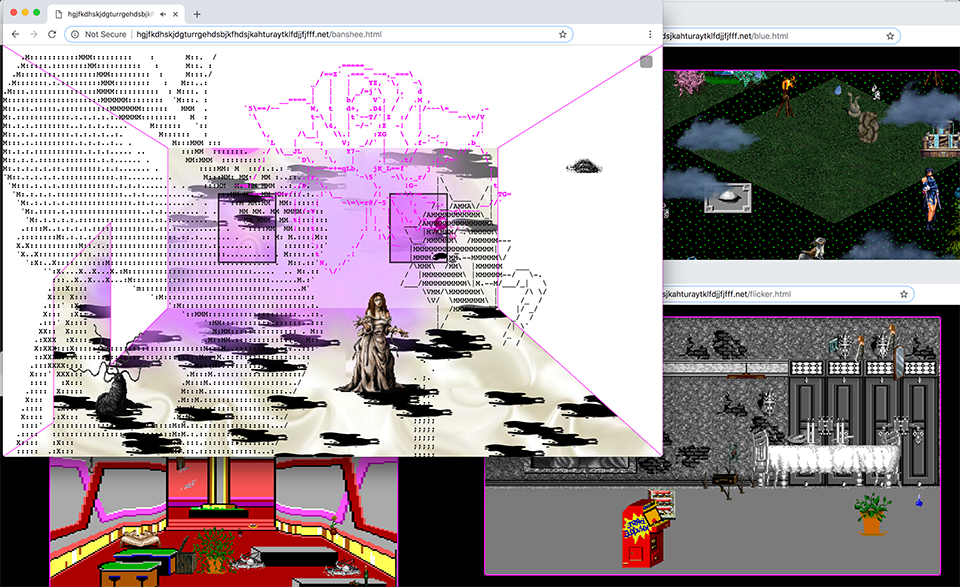Reload the banshee.html page
Image resolution: width=960 pixels, height=587 pixels.
point(53,34)
